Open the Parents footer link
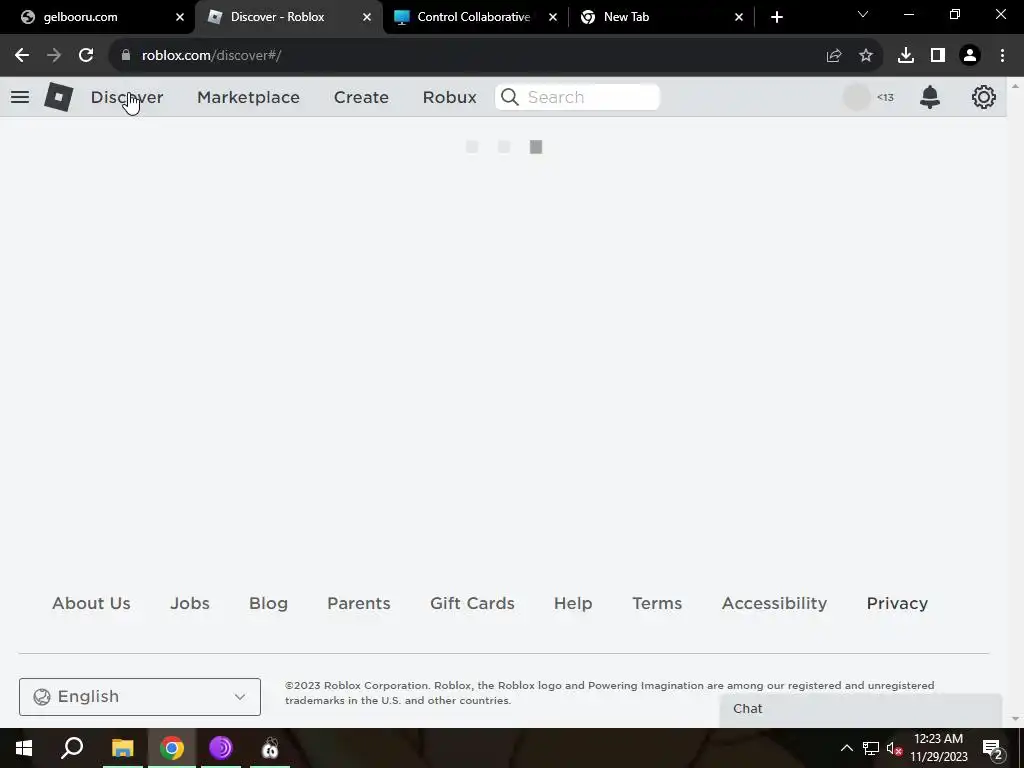This screenshot has width=1024, height=768. click(359, 603)
